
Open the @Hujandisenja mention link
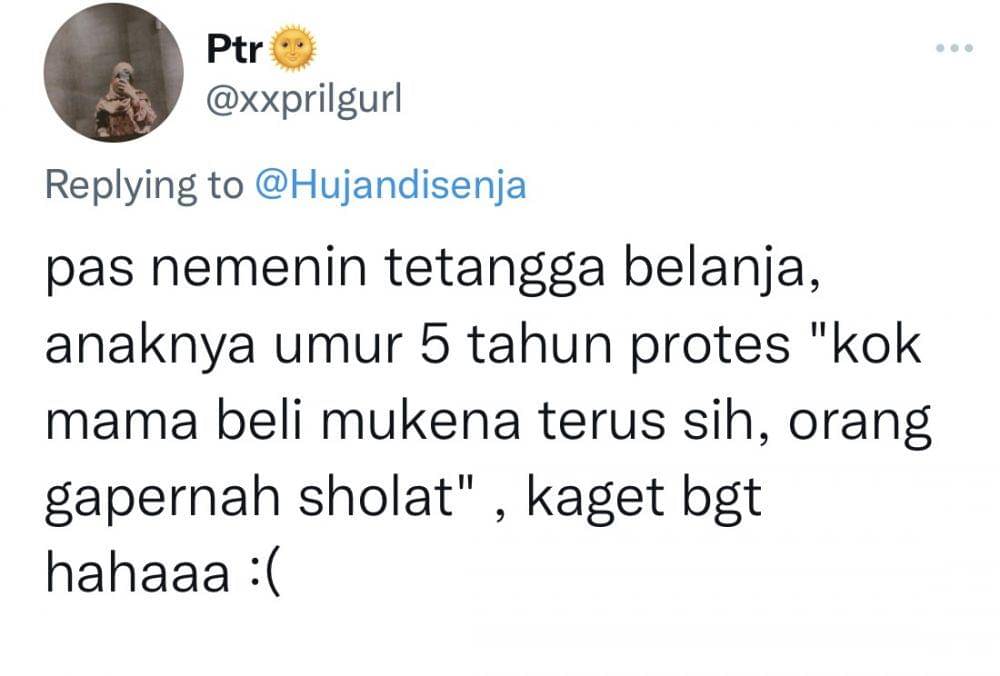(x=391, y=186)
